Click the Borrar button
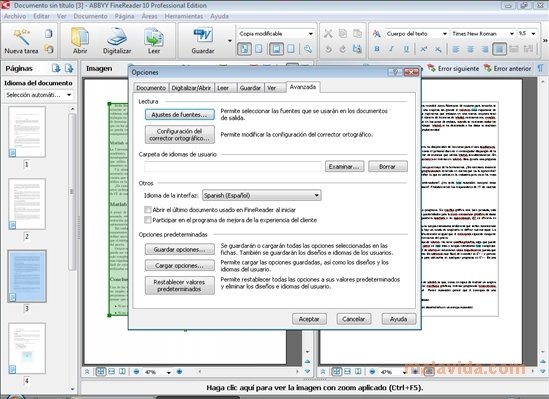This screenshot has width=549, height=399. [x=388, y=167]
